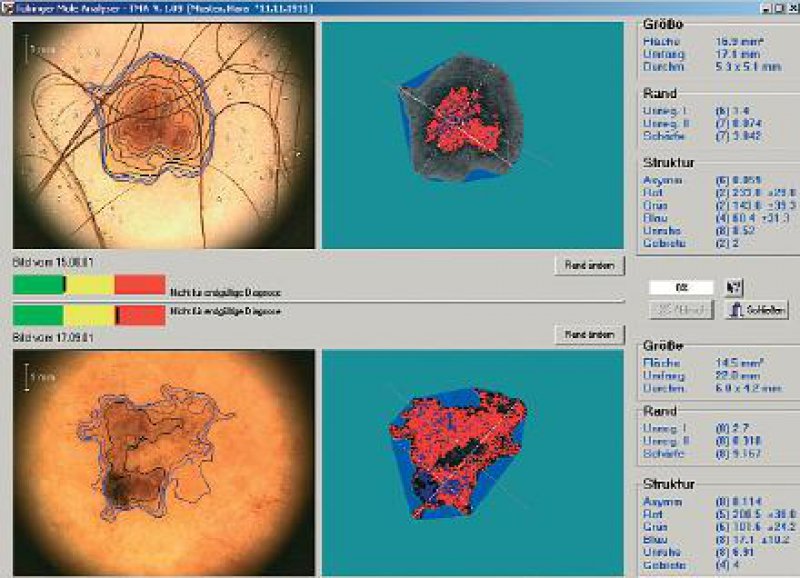Click the lower risk bar with marker near red
This screenshot has height=578, width=800.
point(89,316)
